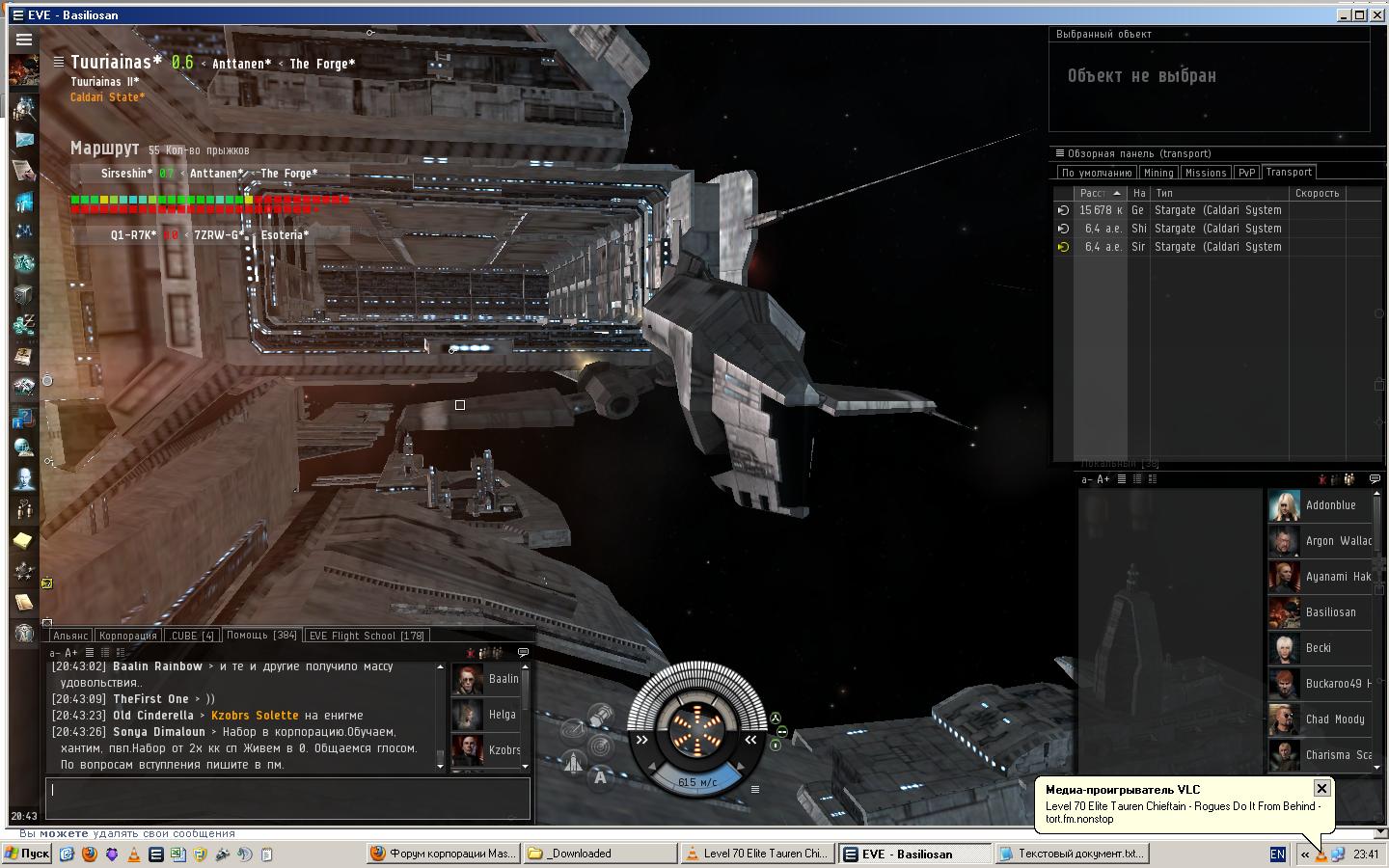The width and height of the screenshot is (1389, 868).
Task: Open the scroll log icon in the sidebar
Action: coord(24,603)
